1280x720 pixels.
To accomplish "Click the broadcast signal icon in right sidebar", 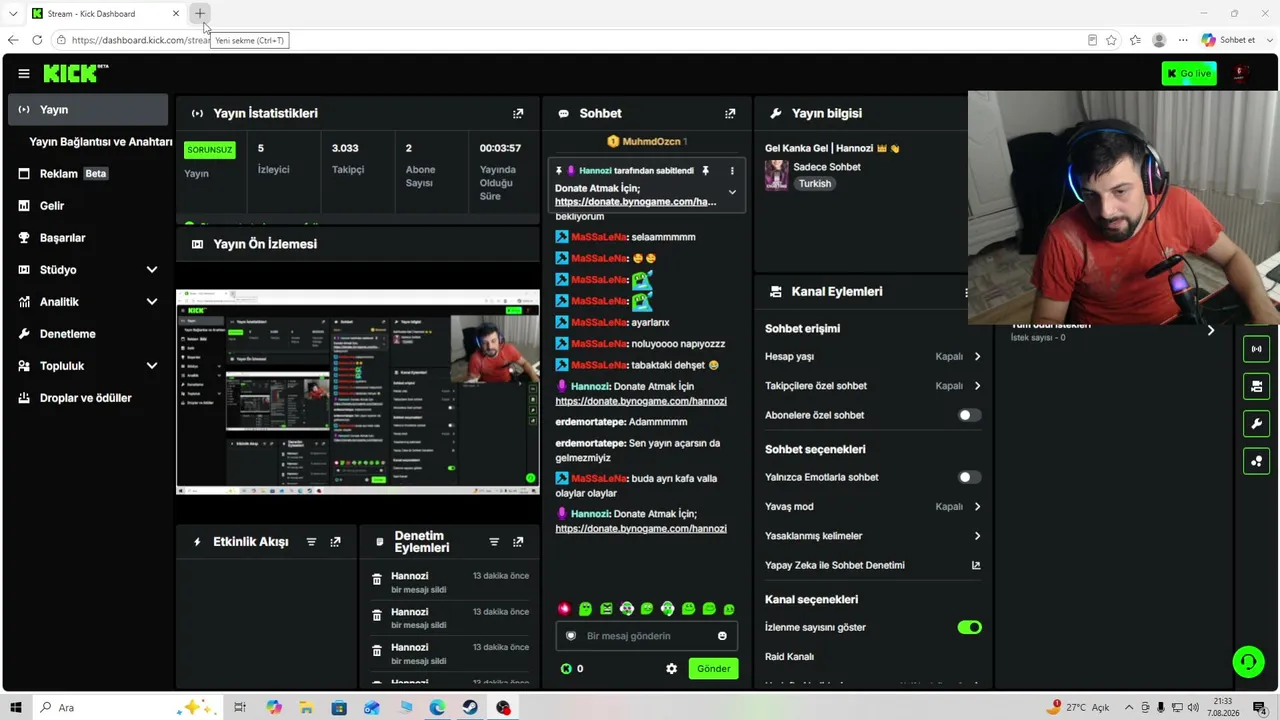I will point(1257,349).
